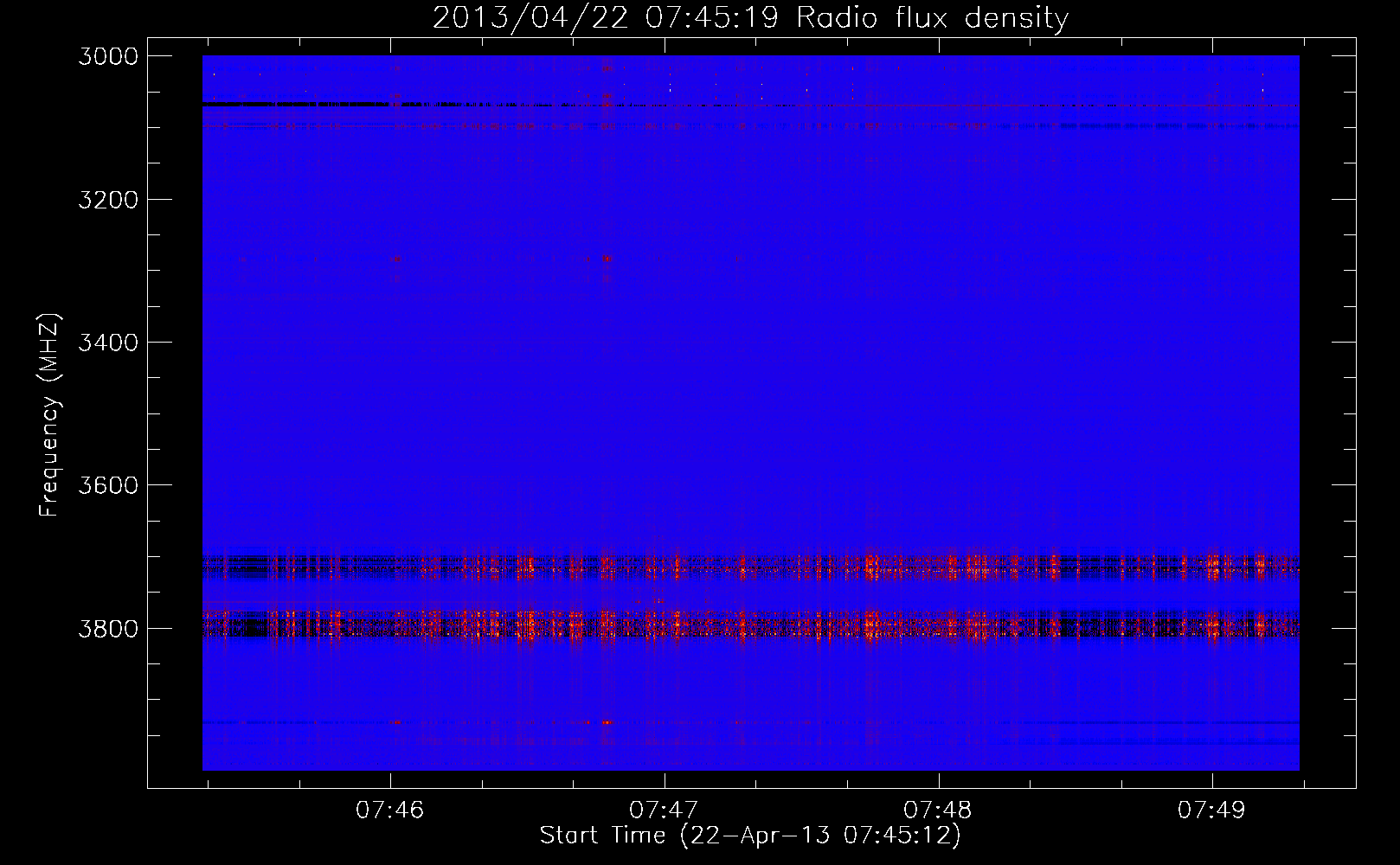Viewport: 1400px width, 865px height.
Task: Select the 3400 frequency tick label
Action: coord(108,343)
